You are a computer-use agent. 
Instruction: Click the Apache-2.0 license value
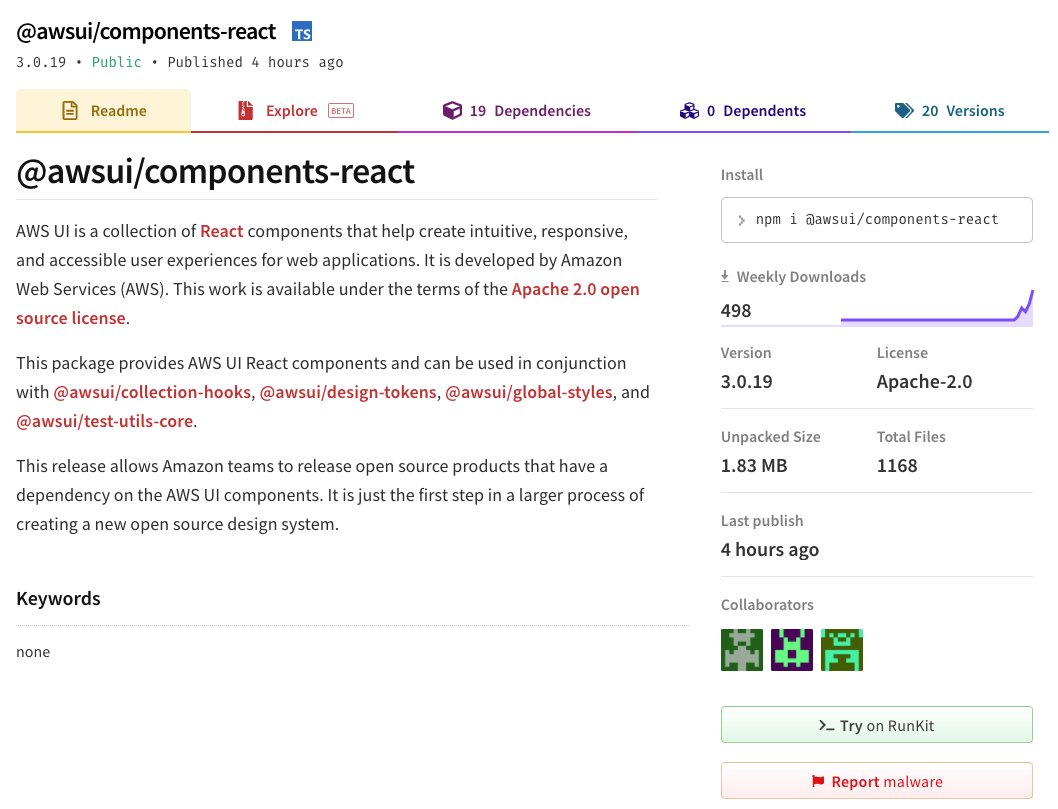924,382
